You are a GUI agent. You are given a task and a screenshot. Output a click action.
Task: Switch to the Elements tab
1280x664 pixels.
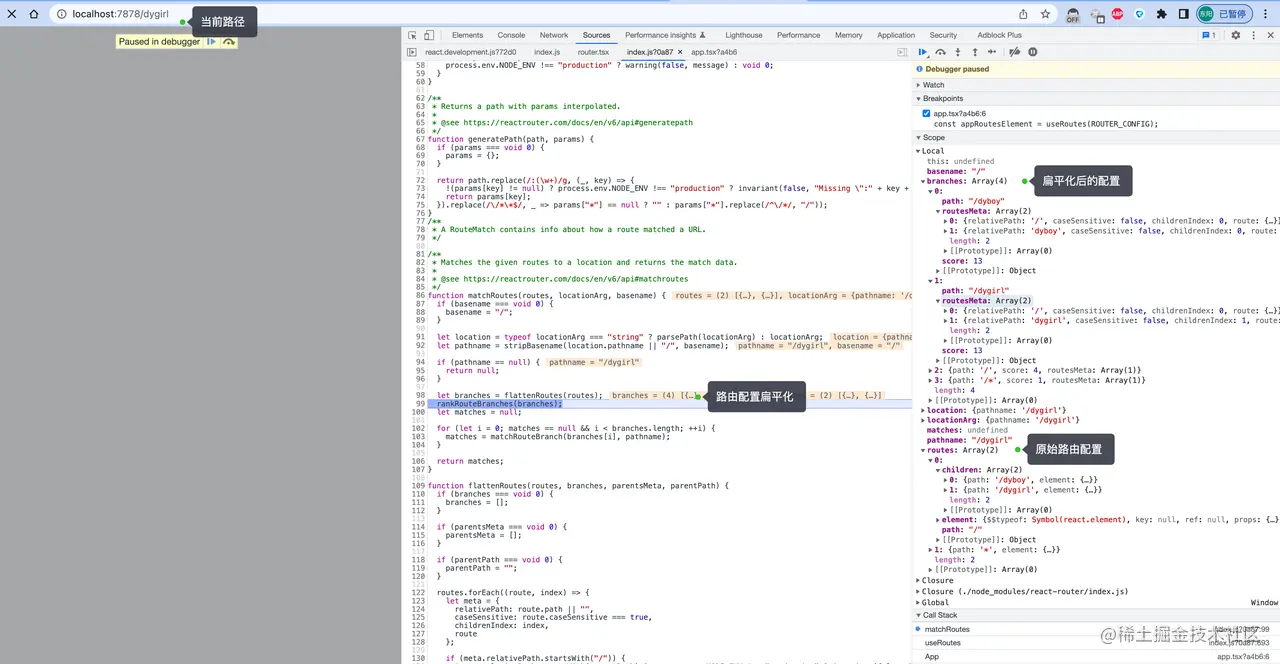pos(467,35)
